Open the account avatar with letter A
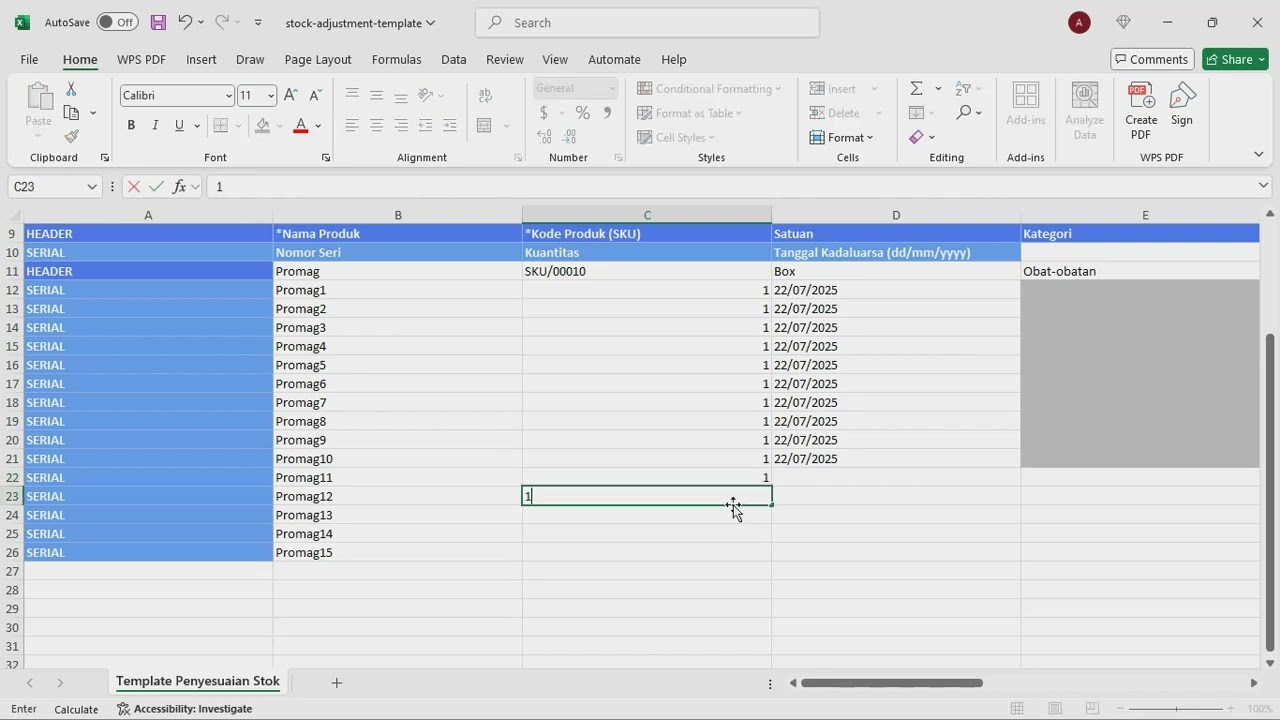1280x720 pixels. (1079, 23)
